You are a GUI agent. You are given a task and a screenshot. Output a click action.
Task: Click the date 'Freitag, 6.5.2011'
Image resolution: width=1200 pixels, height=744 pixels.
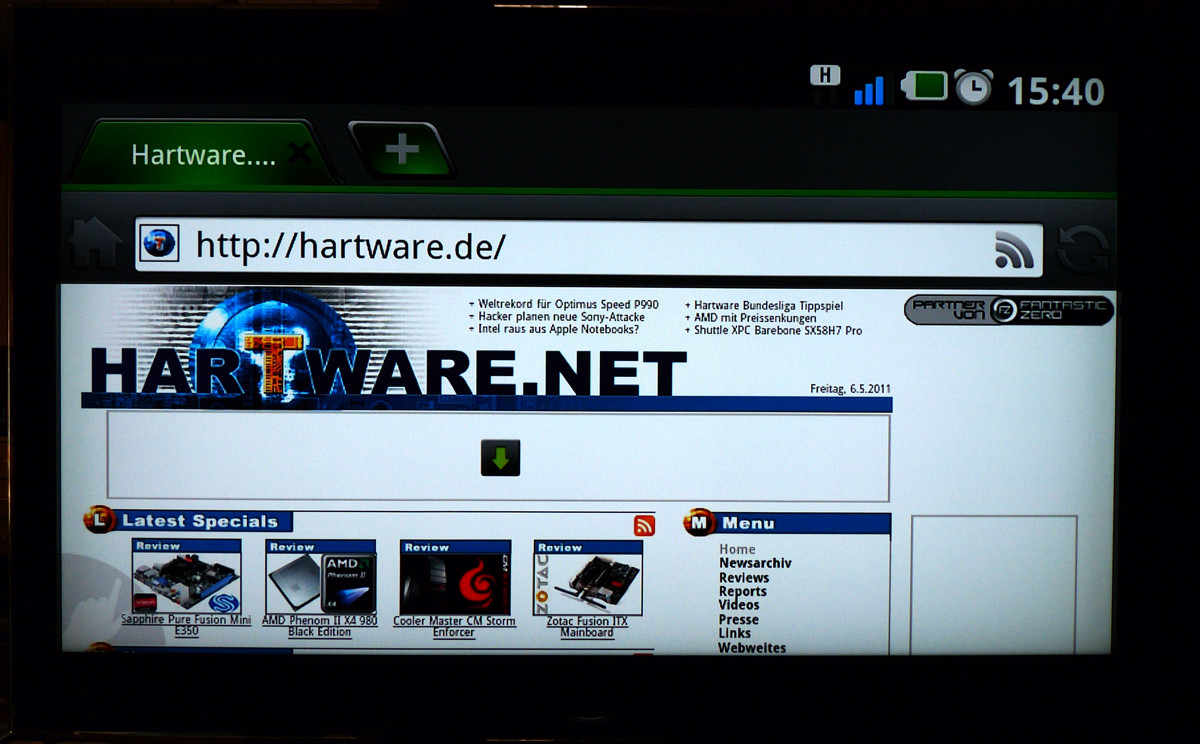pos(850,389)
